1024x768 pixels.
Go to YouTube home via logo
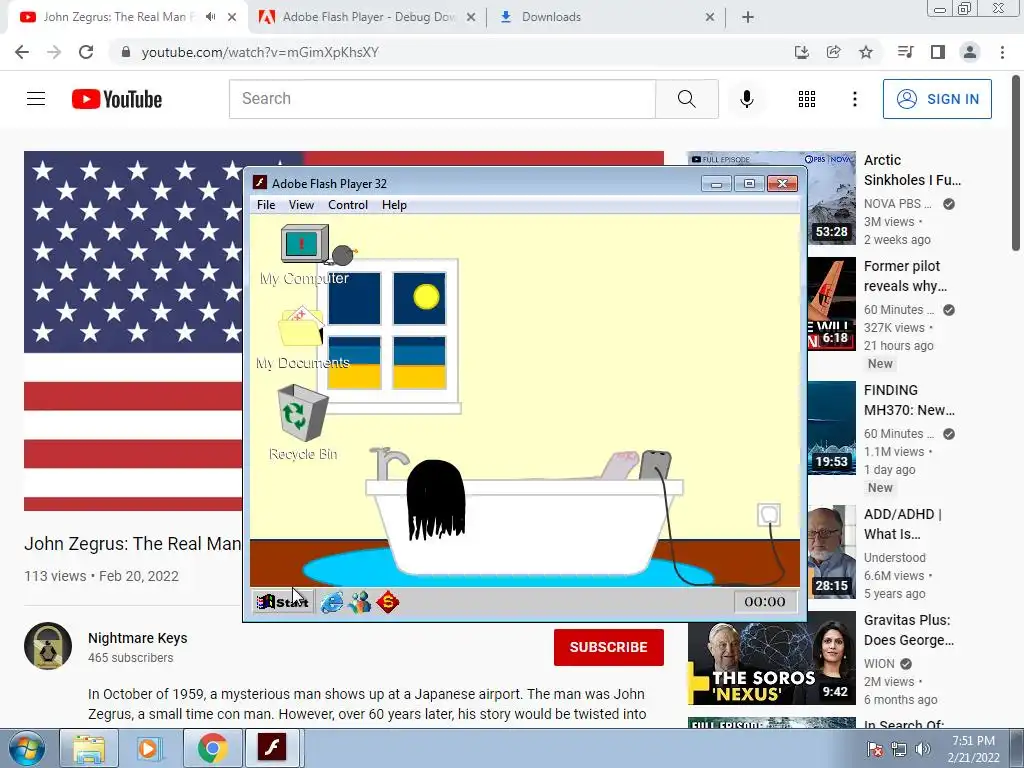click(x=117, y=99)
